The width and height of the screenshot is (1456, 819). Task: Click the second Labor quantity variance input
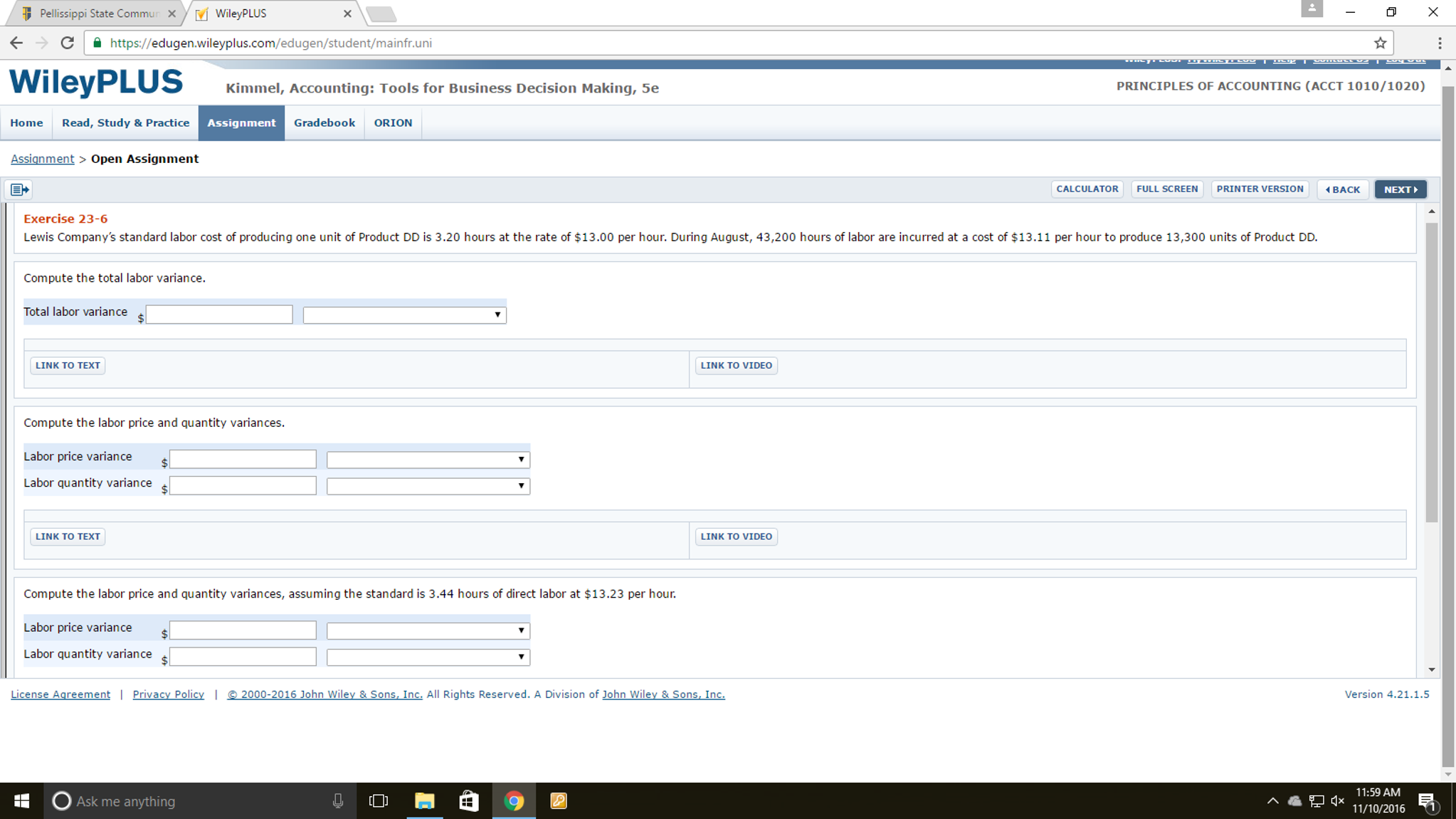tap(243, 656)
